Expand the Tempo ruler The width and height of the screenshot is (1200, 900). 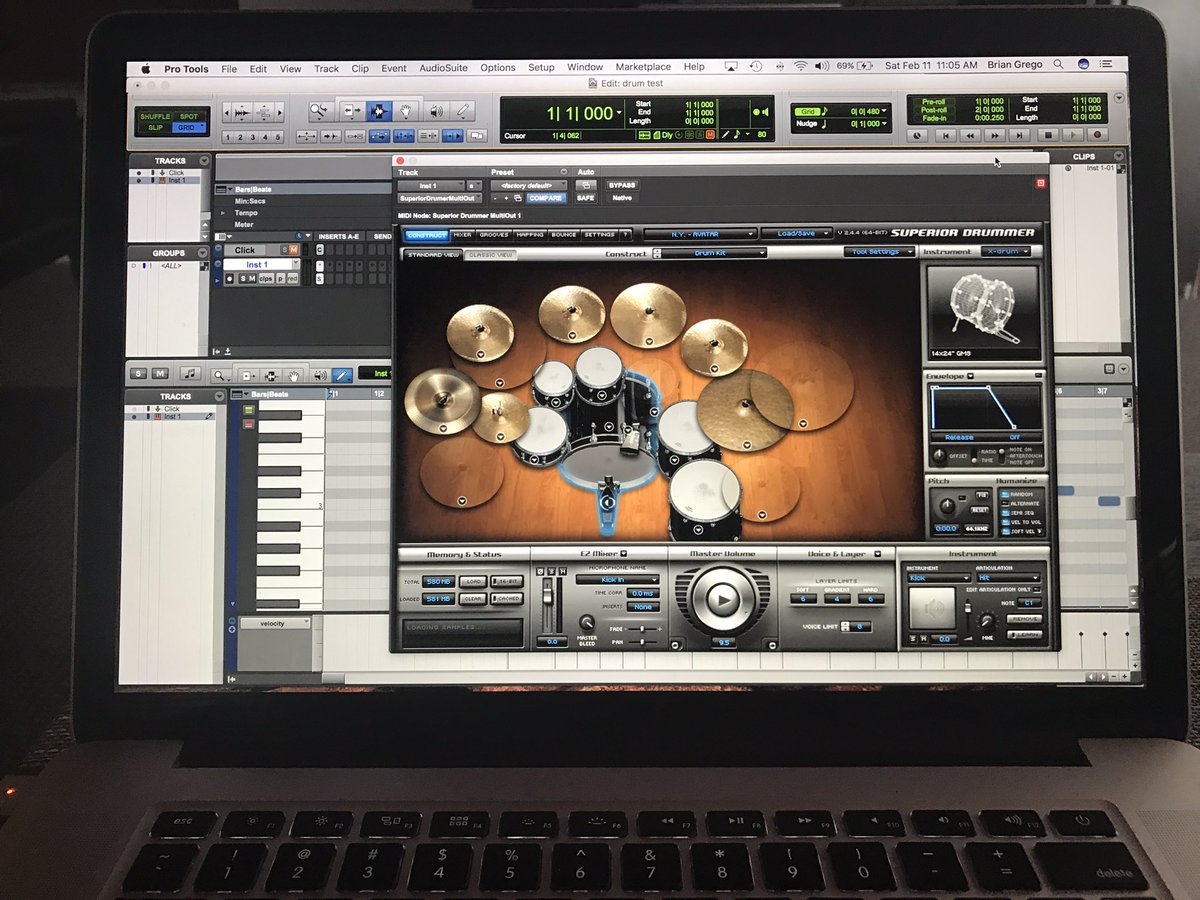tap(221, 213)
